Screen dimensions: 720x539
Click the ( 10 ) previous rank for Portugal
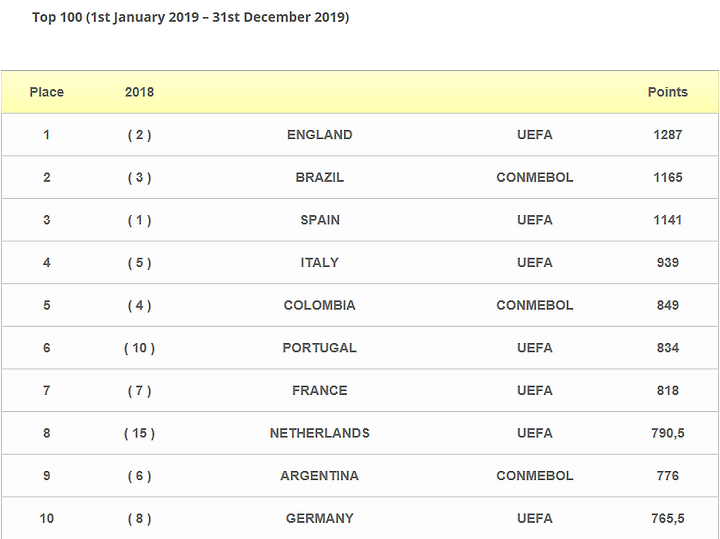click(139, 348)
